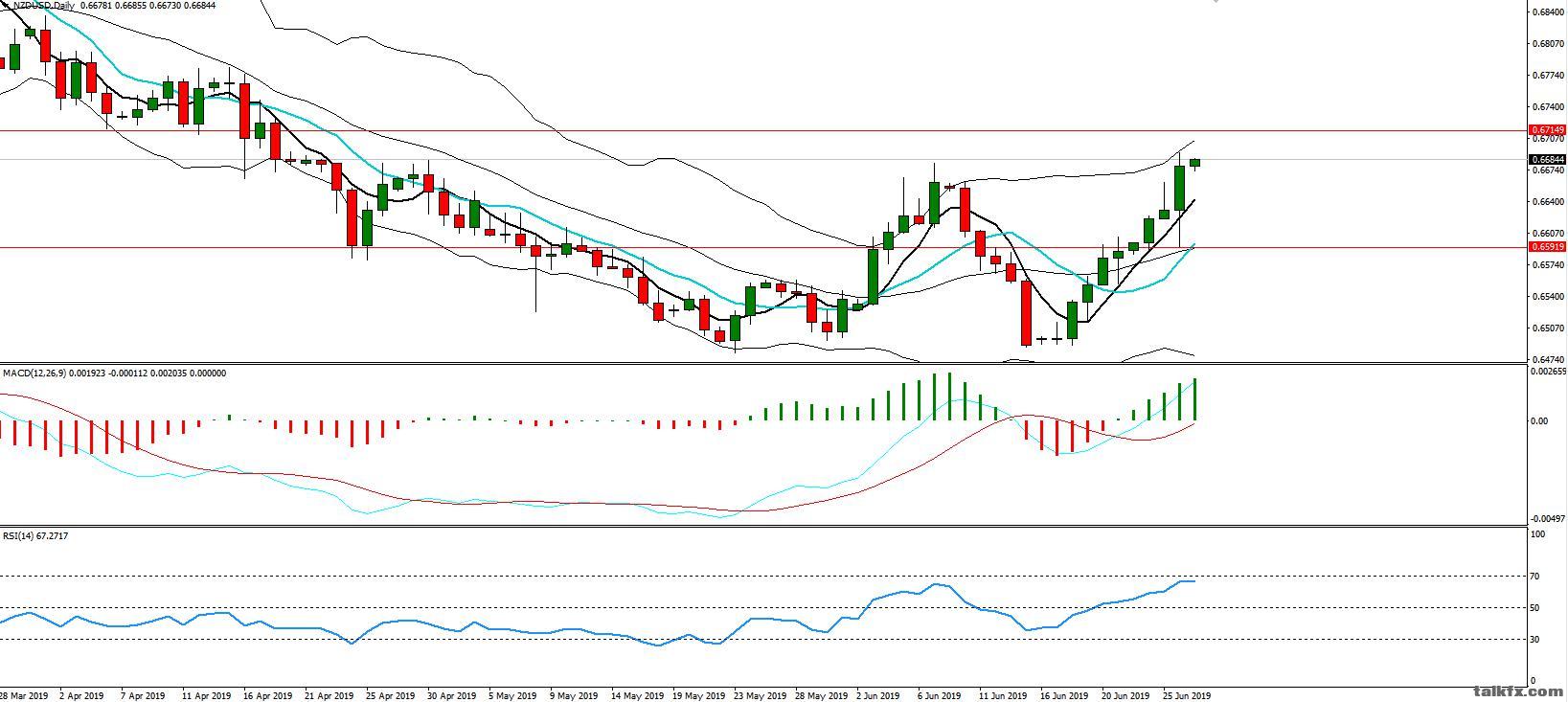1568x702 pixels.
Task: Click the RSI scale value 100
Action: [1538, 534]
